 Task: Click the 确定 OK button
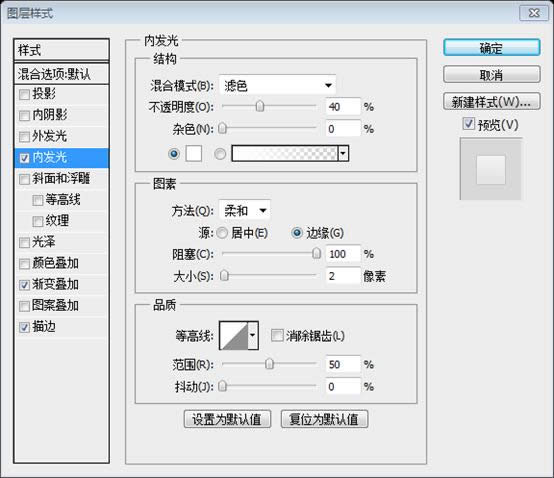coord(491,48)
